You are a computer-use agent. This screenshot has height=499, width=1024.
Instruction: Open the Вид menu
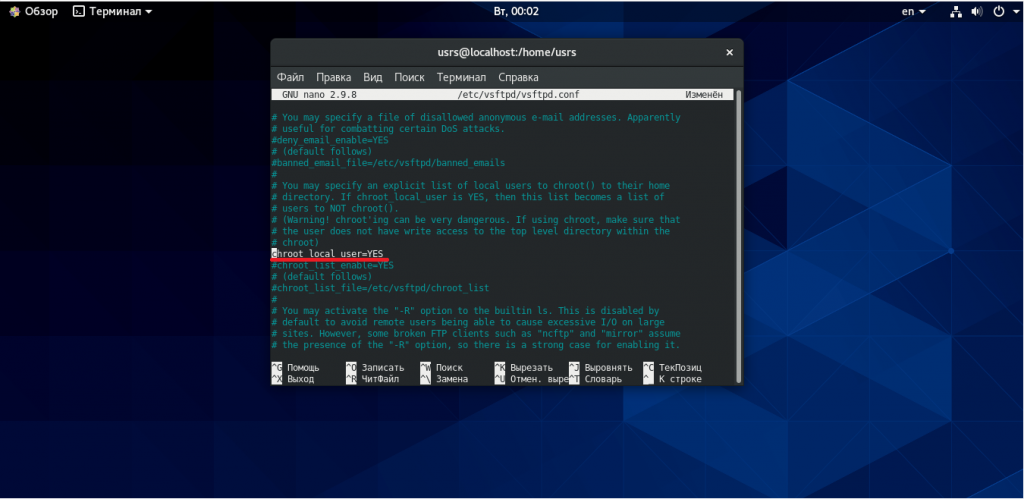coord(372,77)
